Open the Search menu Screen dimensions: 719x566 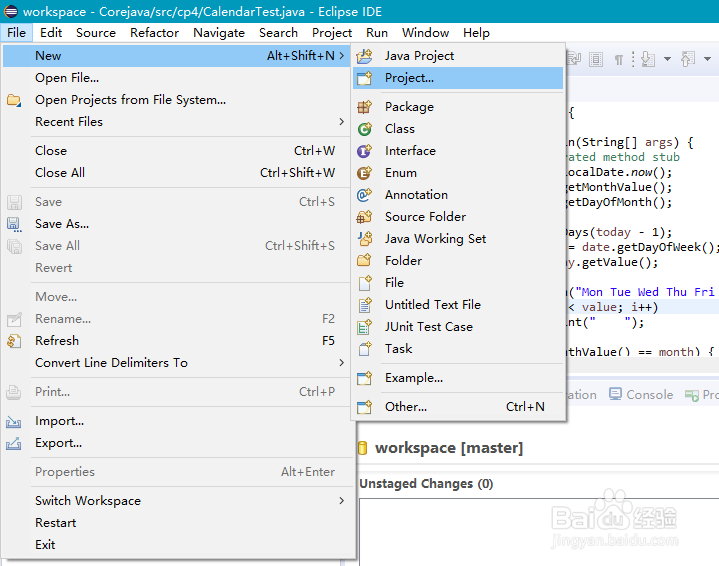[x=278, y=33]
